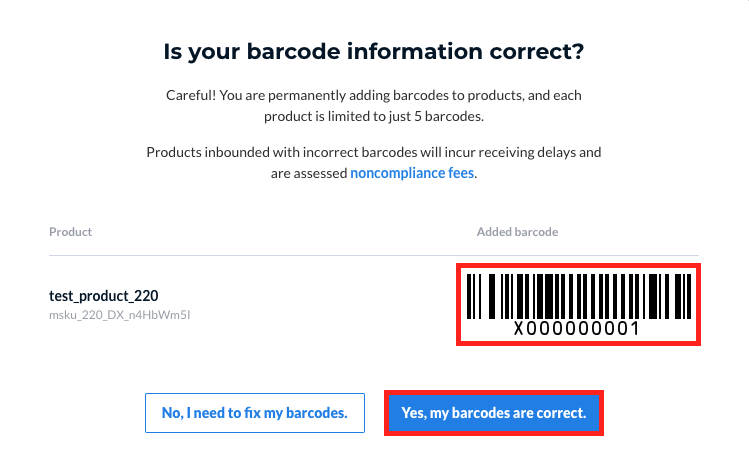Screen dimensions: 749x471
Task: Choose 'No, I need to fix my barcodes.'
Action: coord(255,413)
